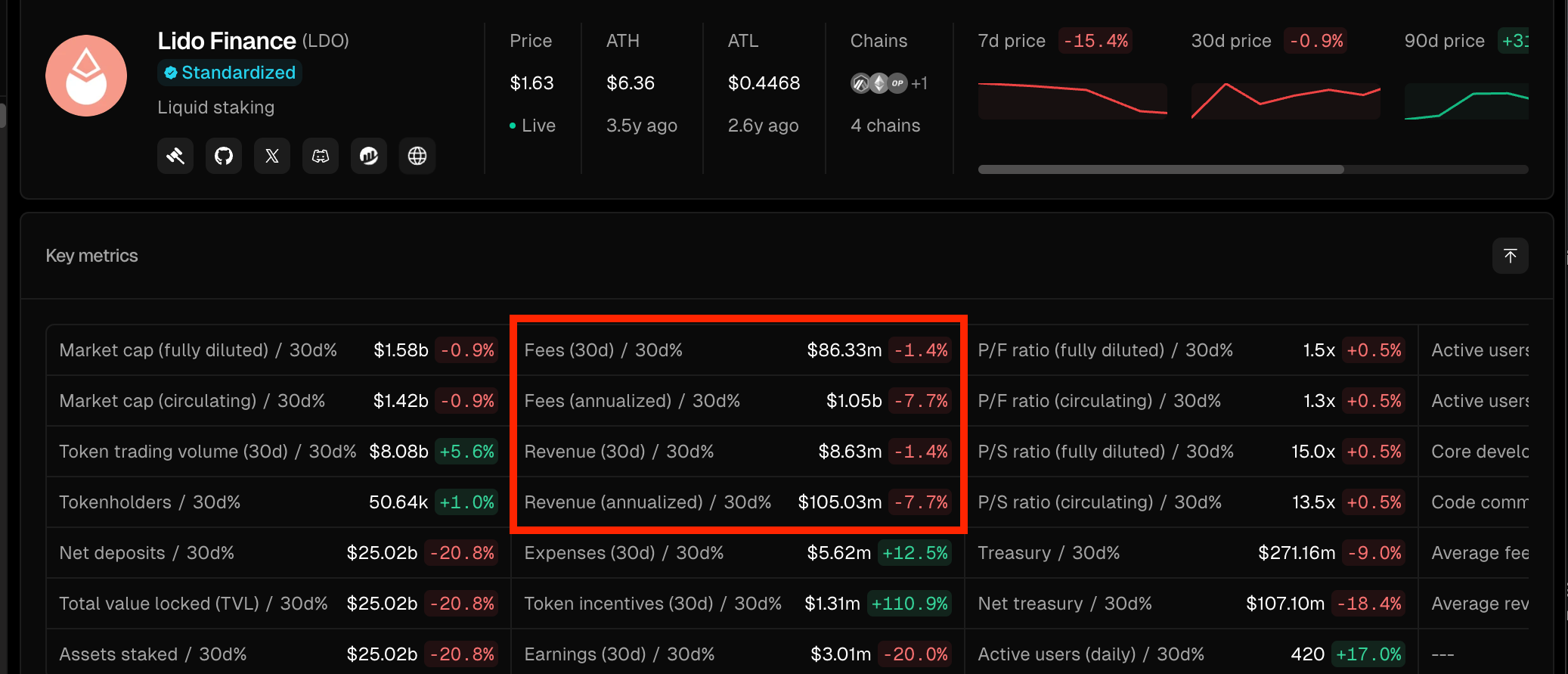Select the Net deposits metric label
The image size is (1568, 674).
coord(147,553)
